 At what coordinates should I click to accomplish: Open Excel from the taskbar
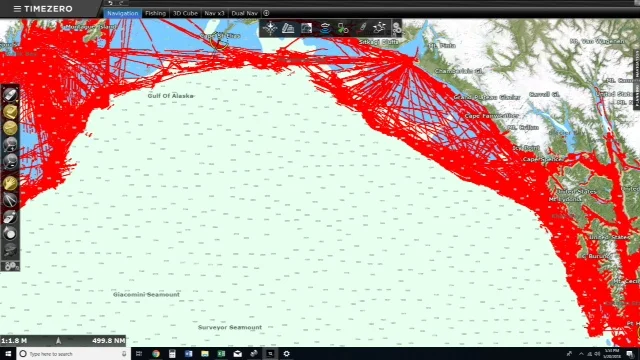(x=221, y=354)
